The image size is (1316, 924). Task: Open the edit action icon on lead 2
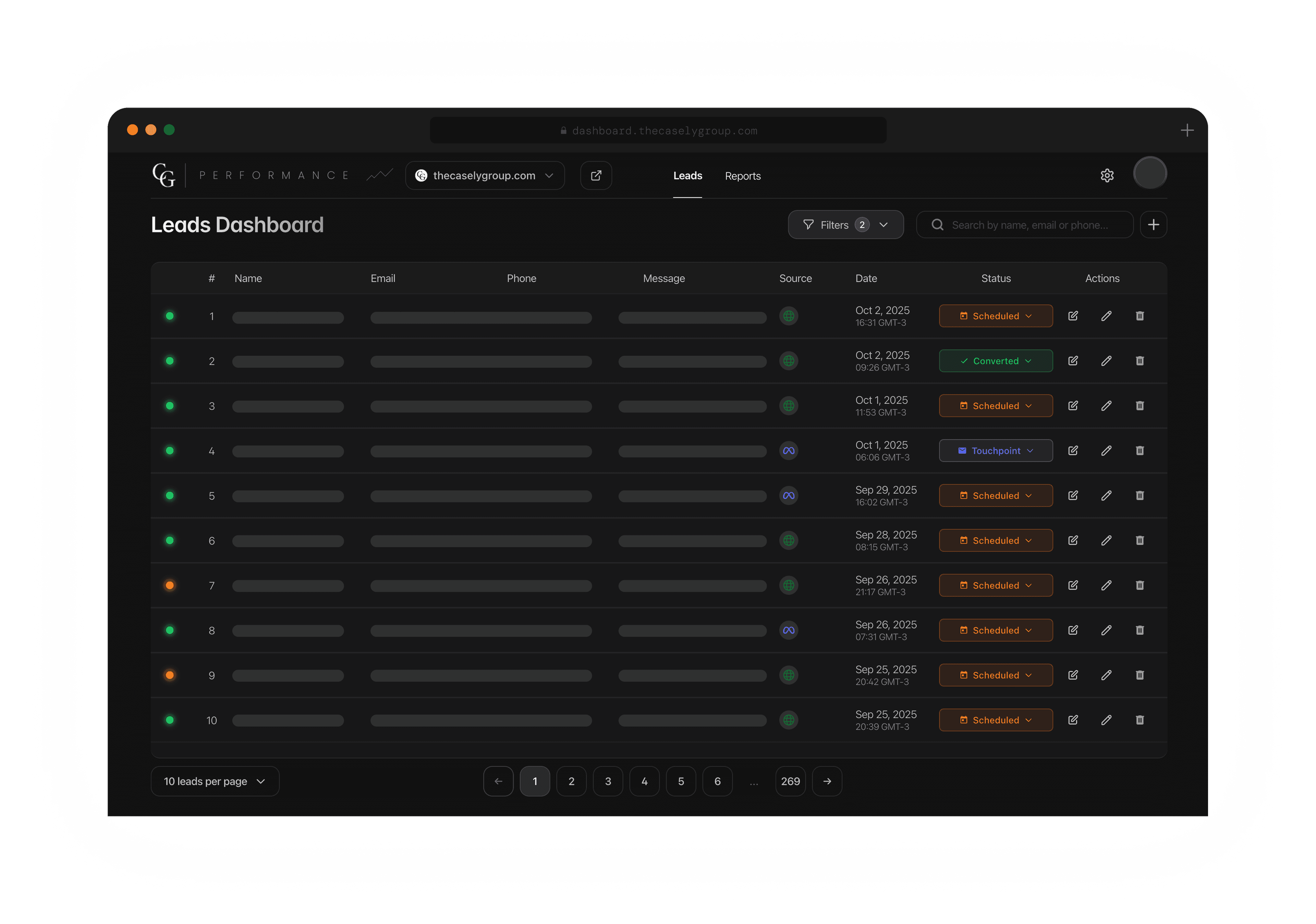[1073, 361]
